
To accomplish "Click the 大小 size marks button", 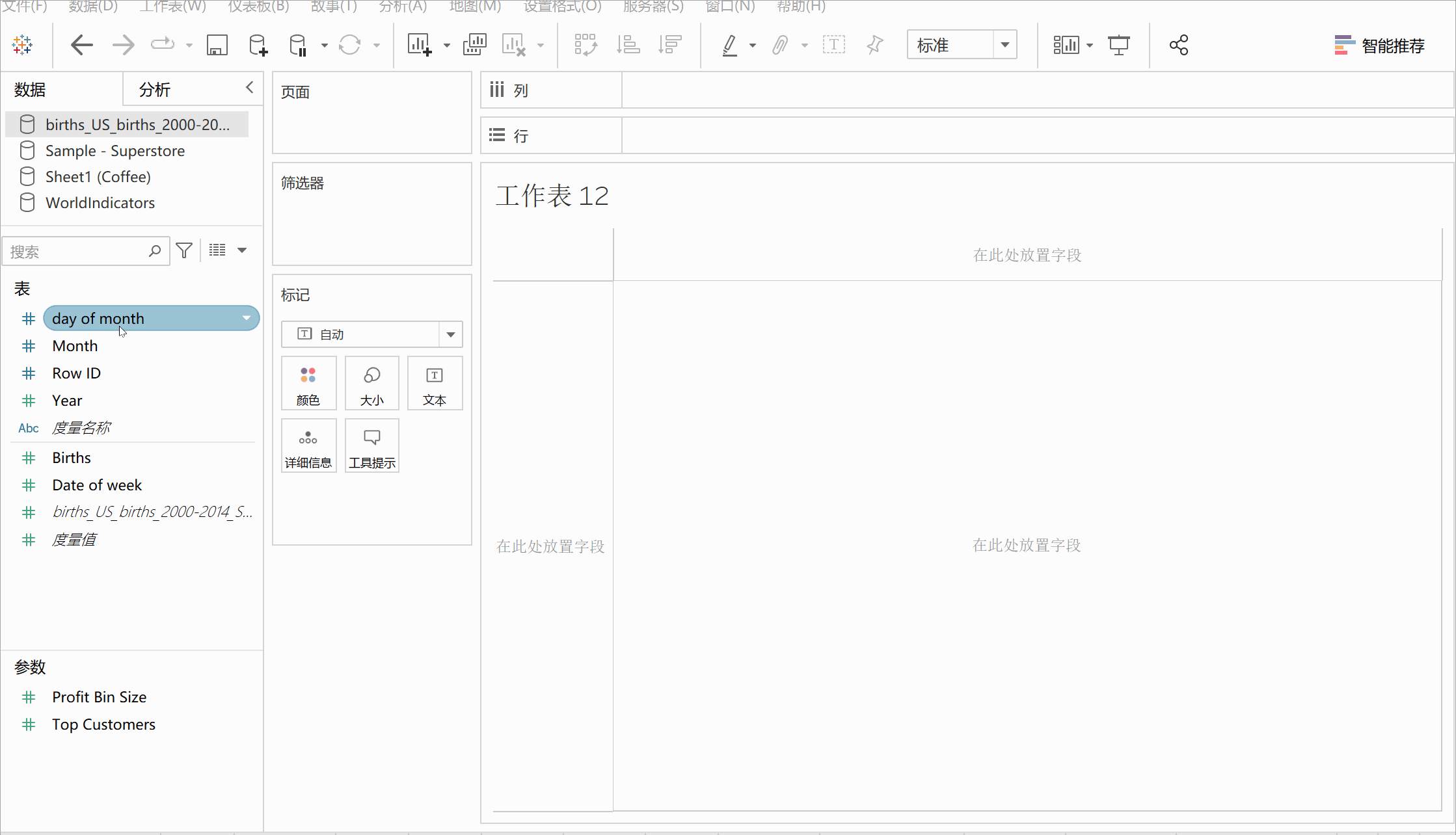I will pyautogui.click(x=371, y=384).
